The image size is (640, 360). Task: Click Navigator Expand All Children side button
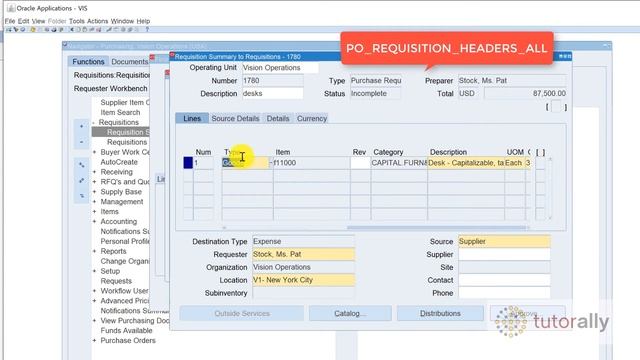(82, 165)
